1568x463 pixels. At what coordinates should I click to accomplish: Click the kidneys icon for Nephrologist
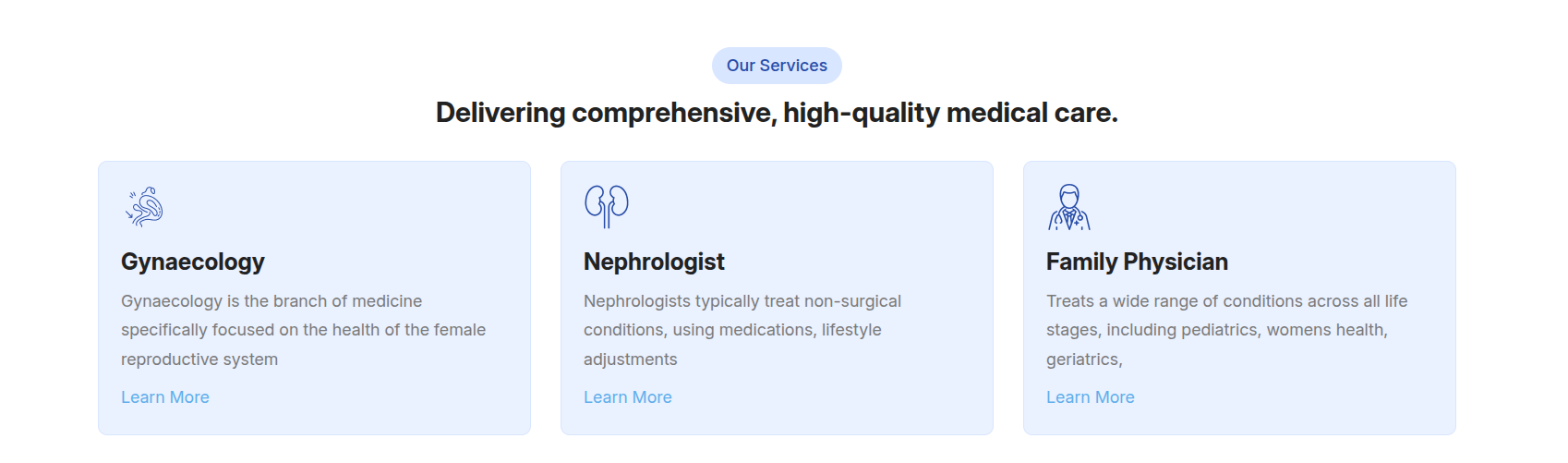(607, 206)
